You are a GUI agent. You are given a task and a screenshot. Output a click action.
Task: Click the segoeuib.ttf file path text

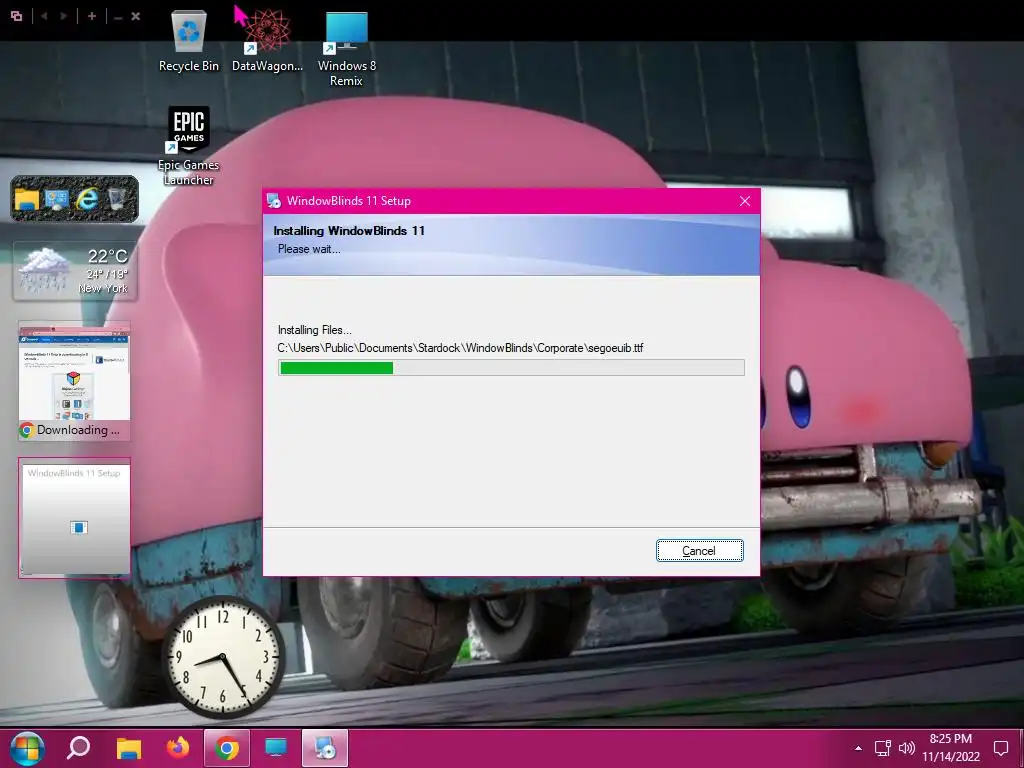(x=460, y=348)
